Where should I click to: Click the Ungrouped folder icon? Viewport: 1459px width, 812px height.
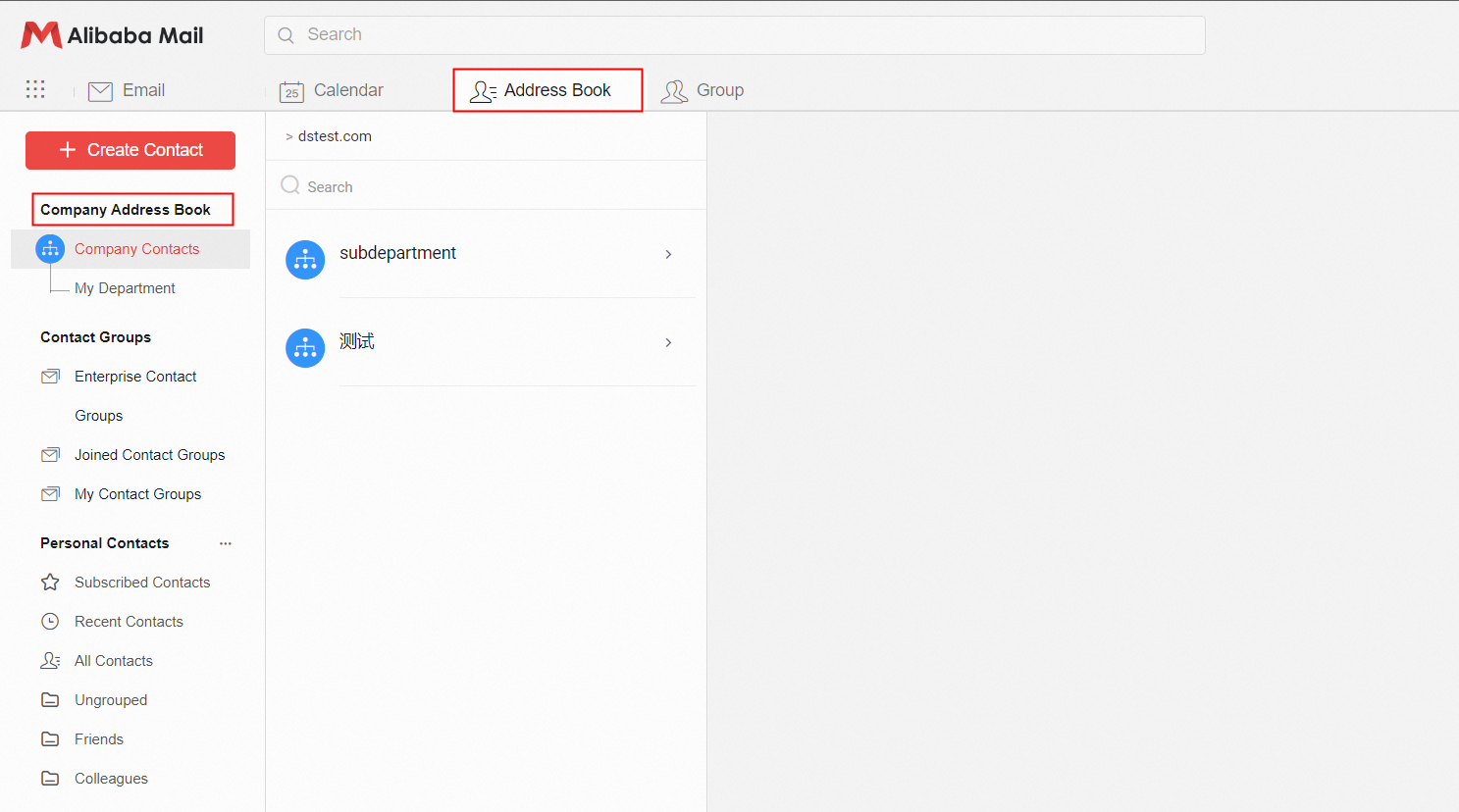pos(50,700)
